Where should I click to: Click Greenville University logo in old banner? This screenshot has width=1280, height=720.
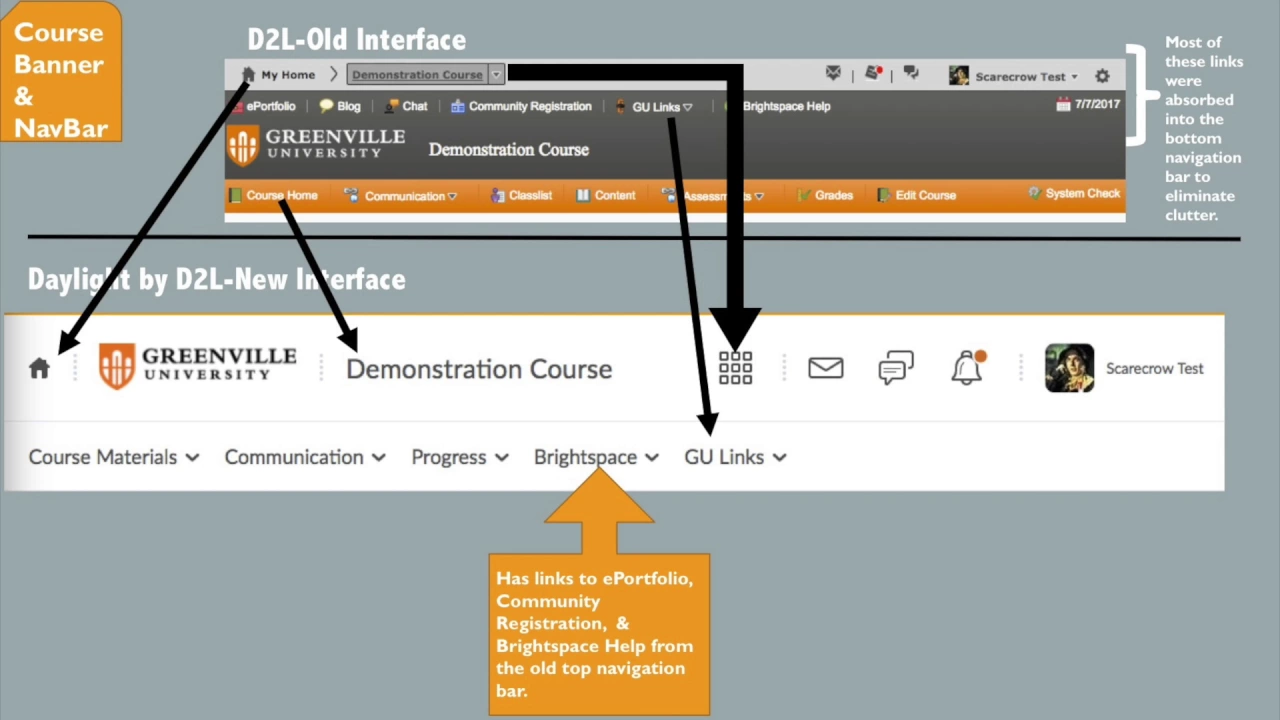click(316, 145)
